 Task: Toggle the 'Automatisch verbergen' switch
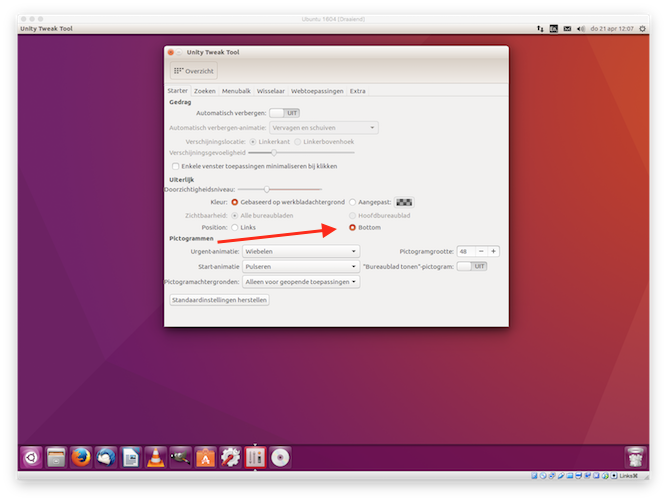click(x=285, y=113)
